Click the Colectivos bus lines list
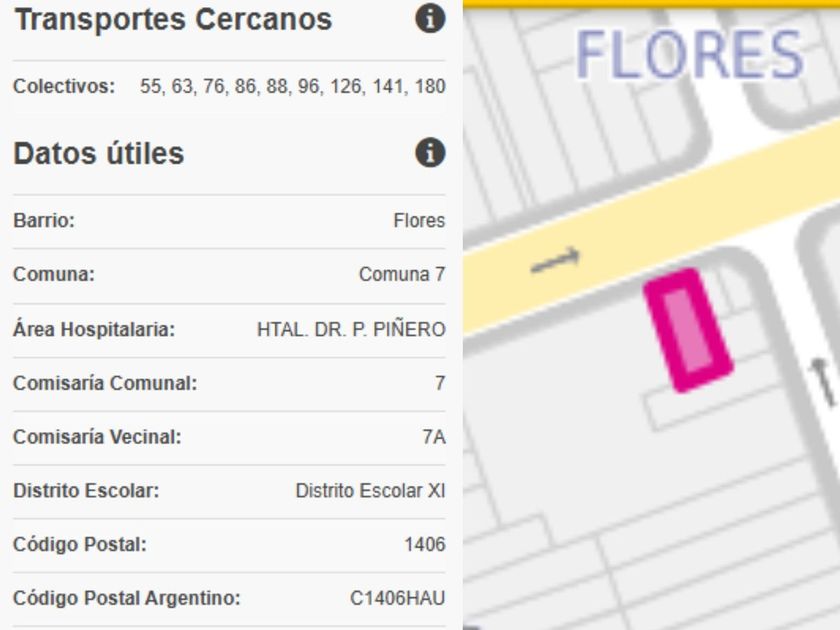This screenshot has height=630, width=840. 292,87
